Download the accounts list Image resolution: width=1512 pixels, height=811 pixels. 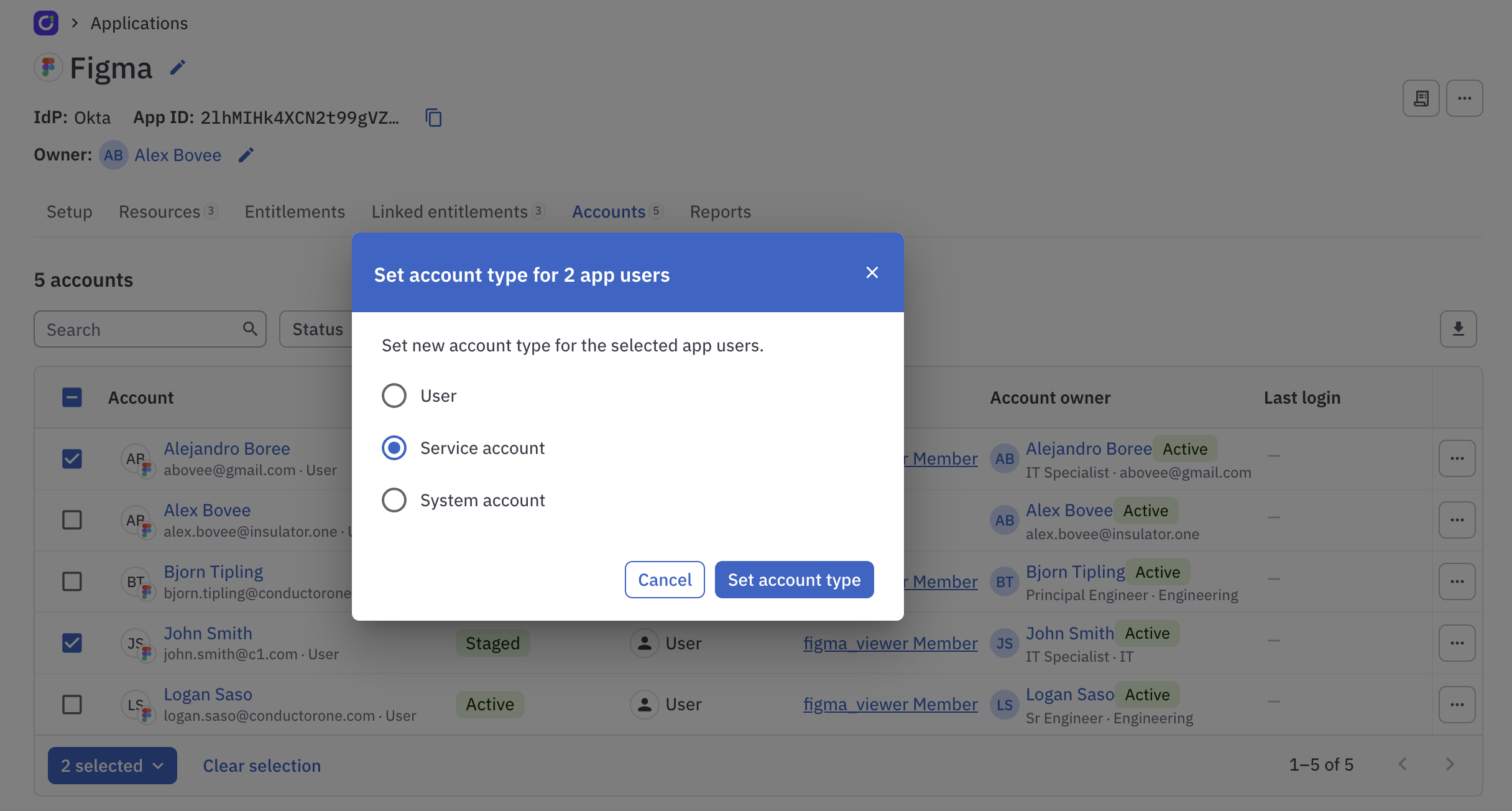tap(1458, 328)
